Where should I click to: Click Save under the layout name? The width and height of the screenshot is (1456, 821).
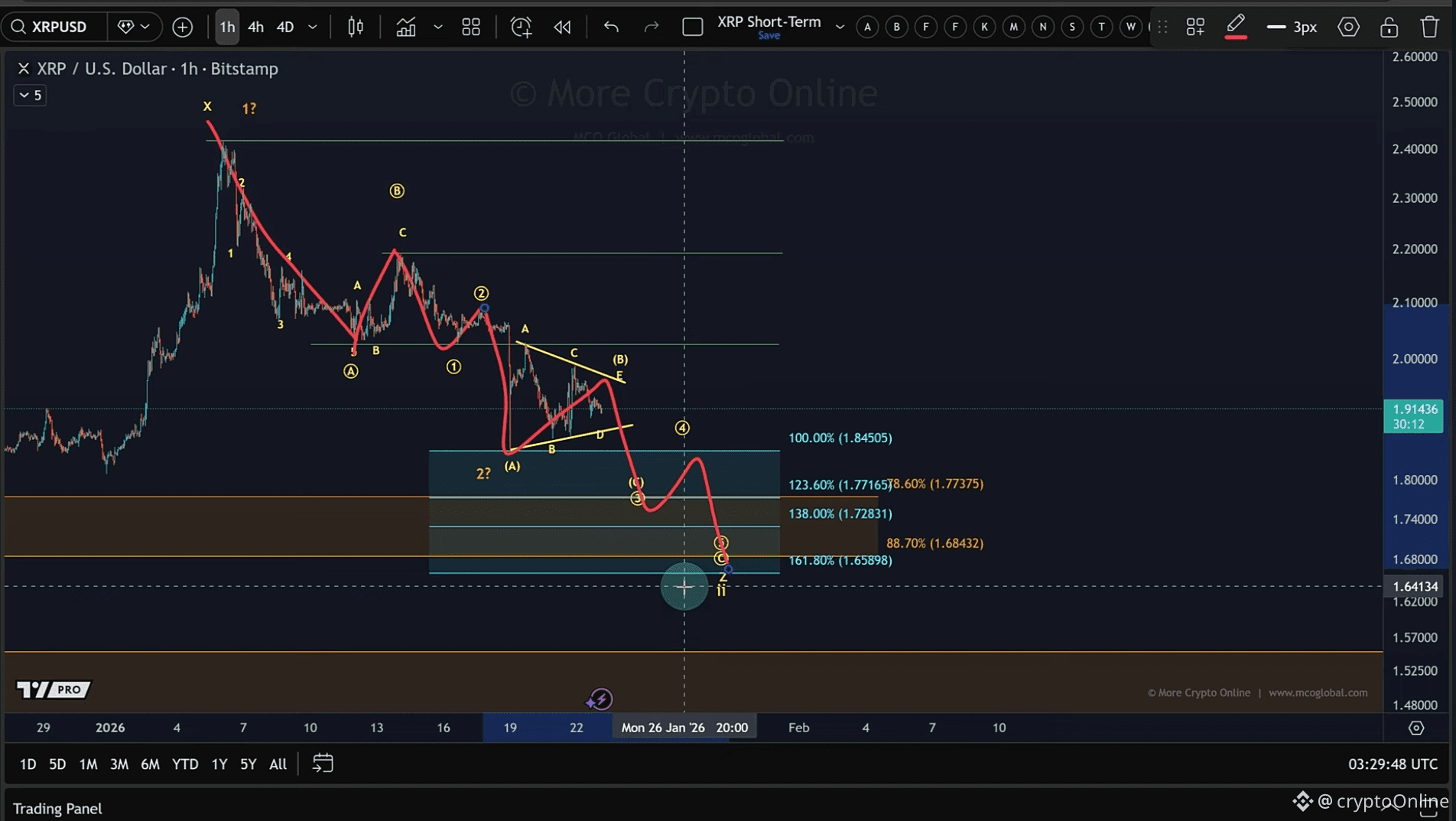pyautogui.click(x=768, y=35)
